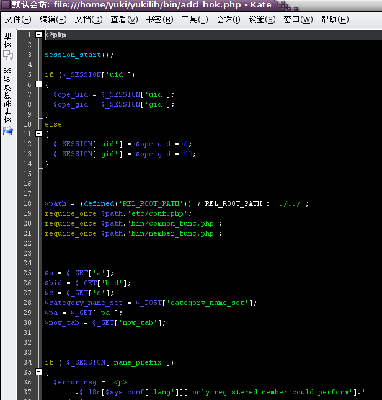Click require_once 'etc/conf.php' line
Viewport: 382px width, 400px height.
(x=118, y=214)
